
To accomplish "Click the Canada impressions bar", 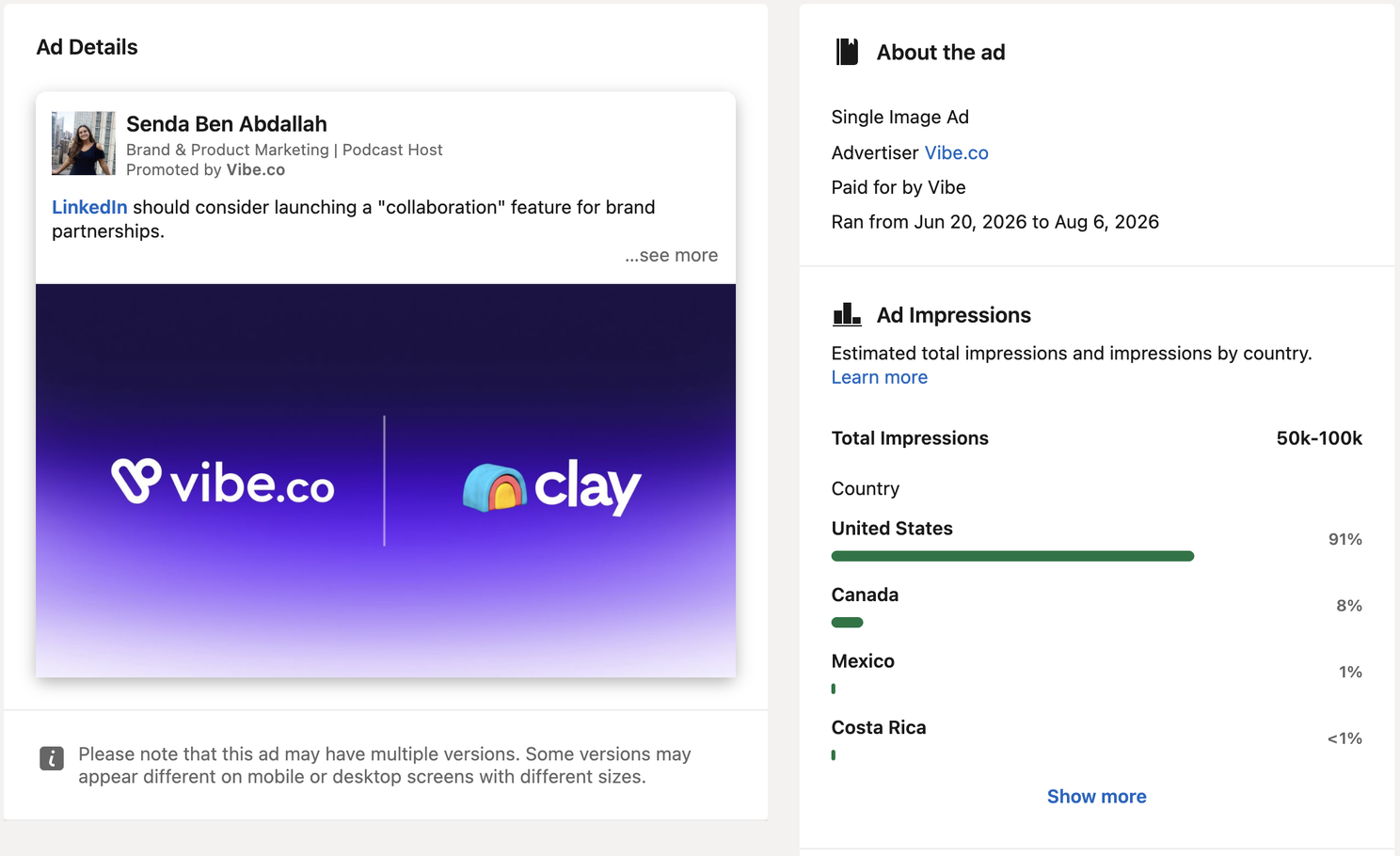I will 847,623.
